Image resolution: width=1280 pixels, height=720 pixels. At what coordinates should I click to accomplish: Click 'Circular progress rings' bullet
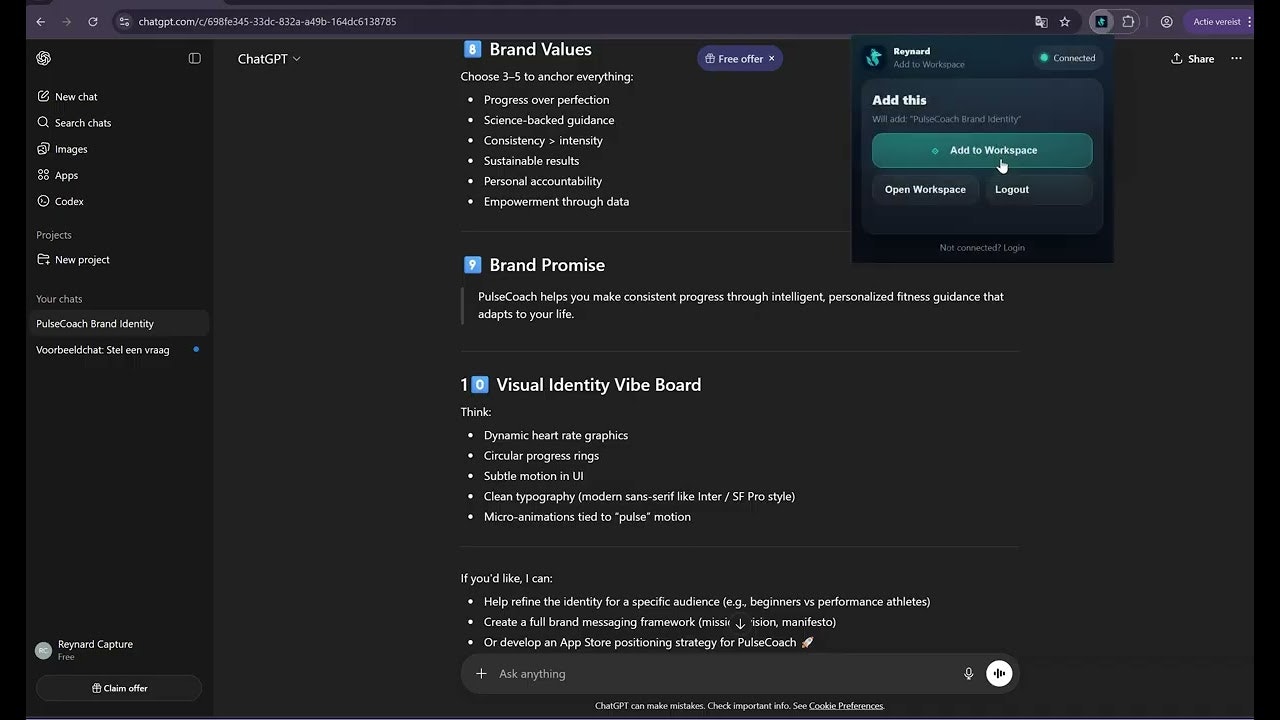[541, 456]
